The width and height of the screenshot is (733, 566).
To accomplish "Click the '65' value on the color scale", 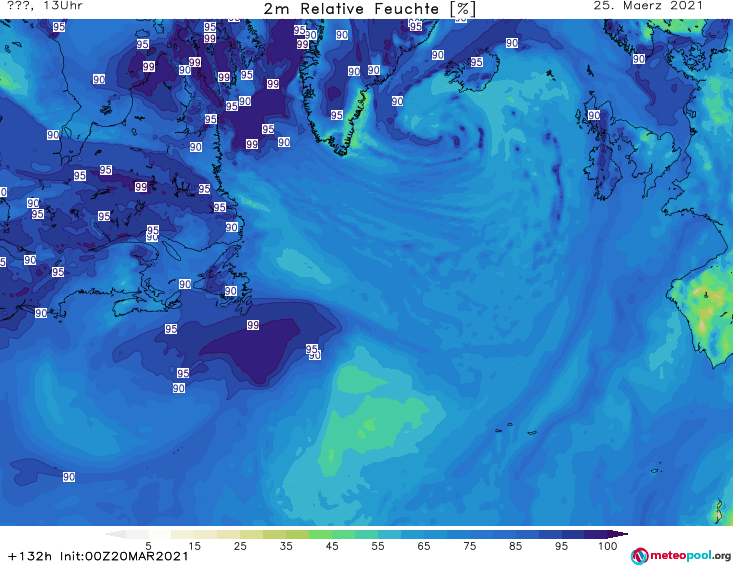I will [424, 546].
